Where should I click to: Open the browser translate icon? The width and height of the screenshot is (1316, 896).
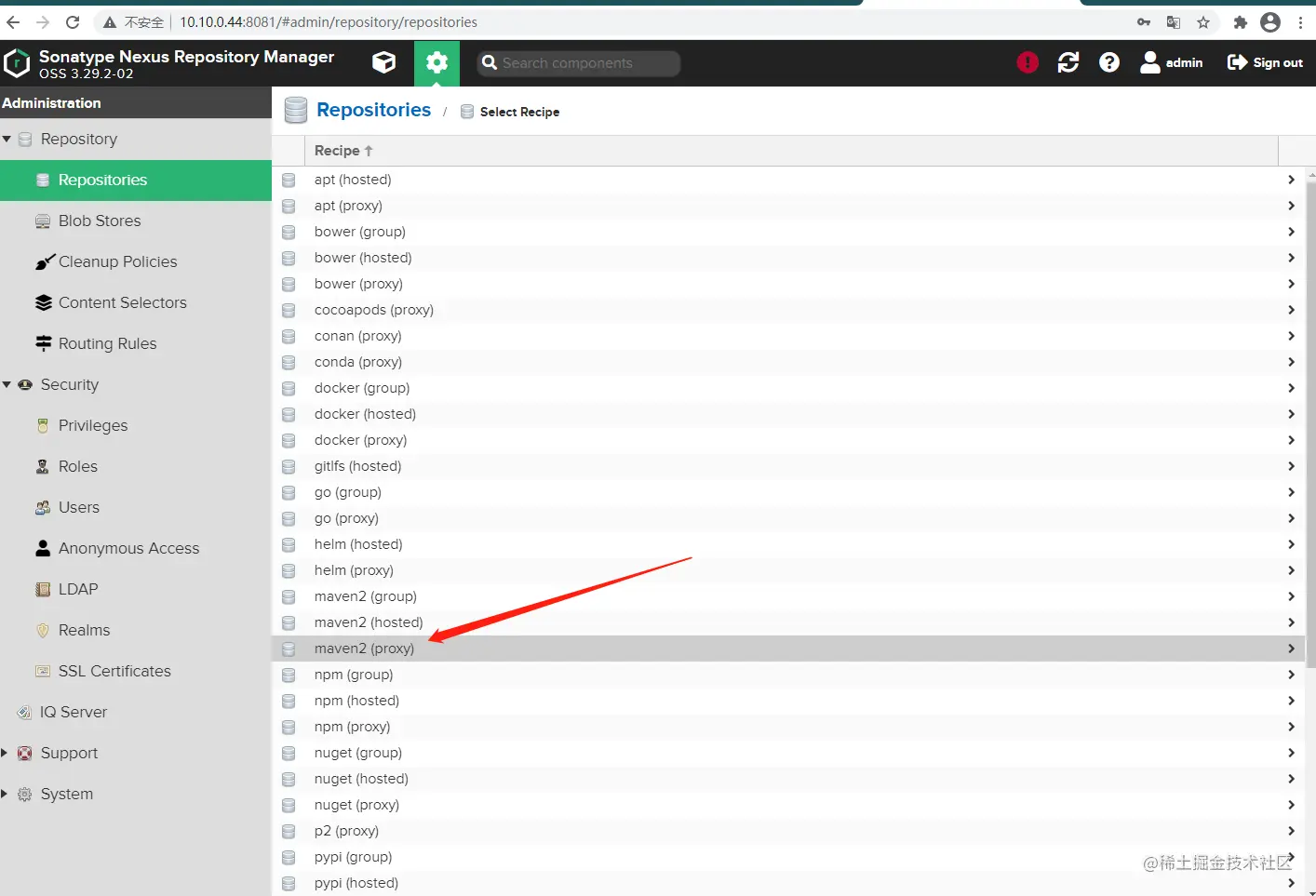pos(1174,22)
